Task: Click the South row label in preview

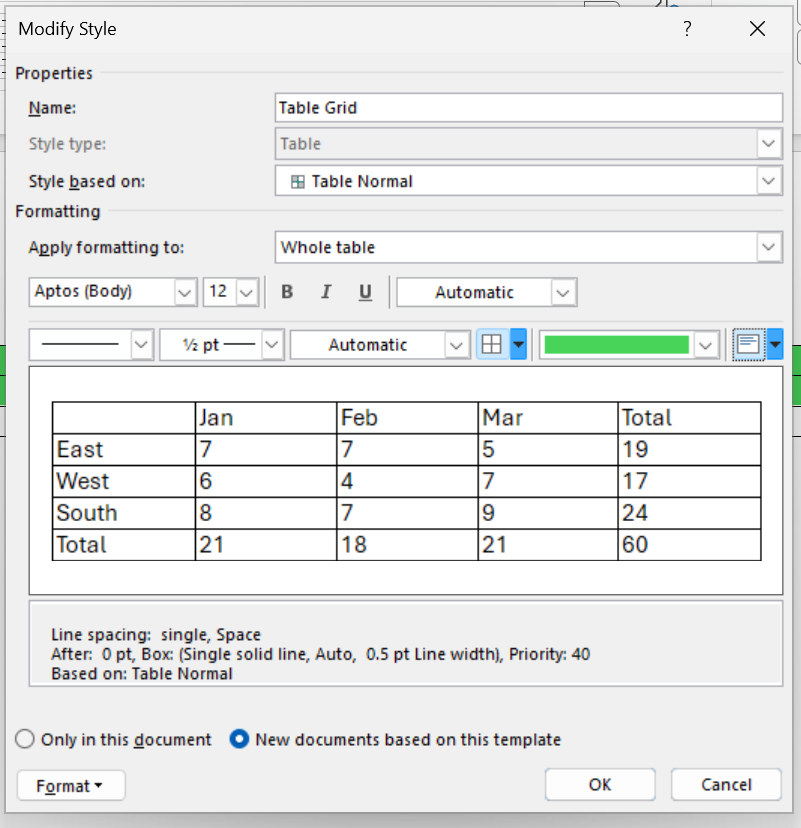Action: click(x=87, y=513)
